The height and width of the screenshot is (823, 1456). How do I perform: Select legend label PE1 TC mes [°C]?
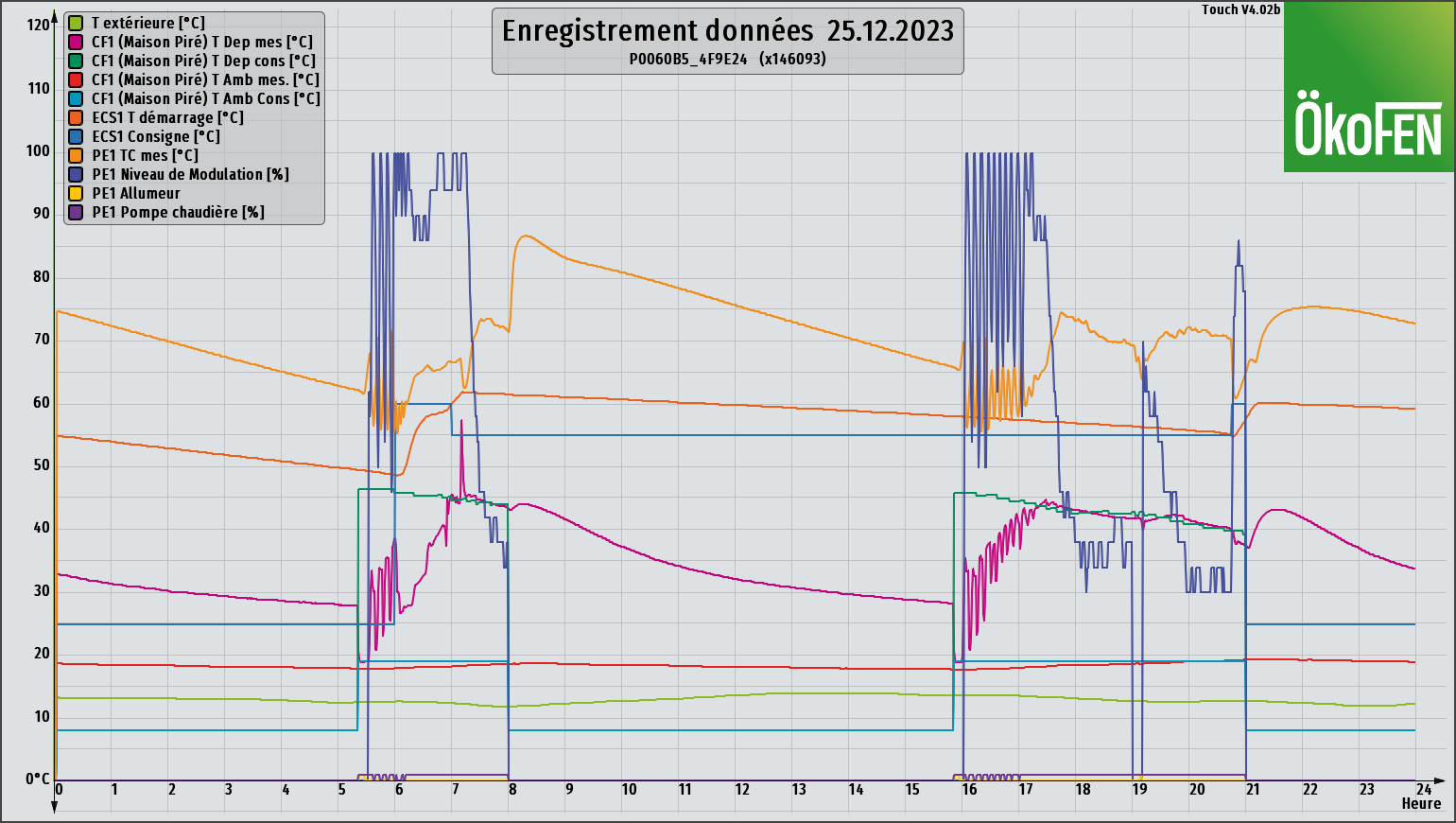point(146,155)
